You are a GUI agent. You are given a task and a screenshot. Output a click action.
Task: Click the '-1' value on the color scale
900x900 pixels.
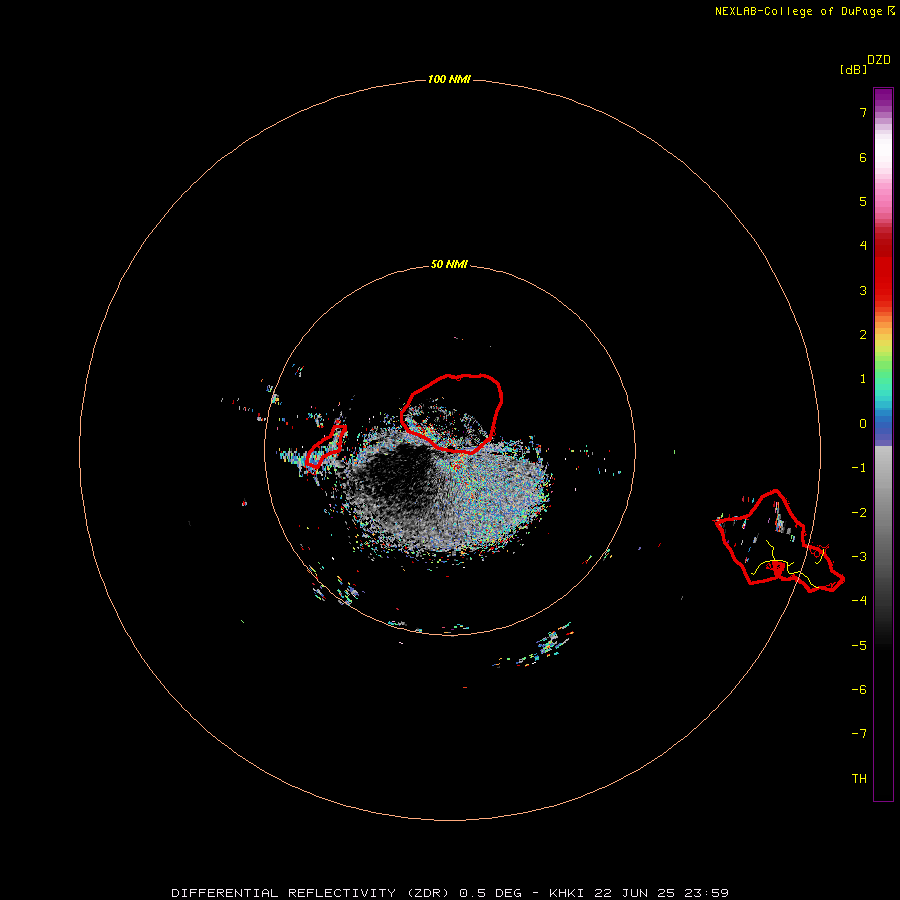859,468
